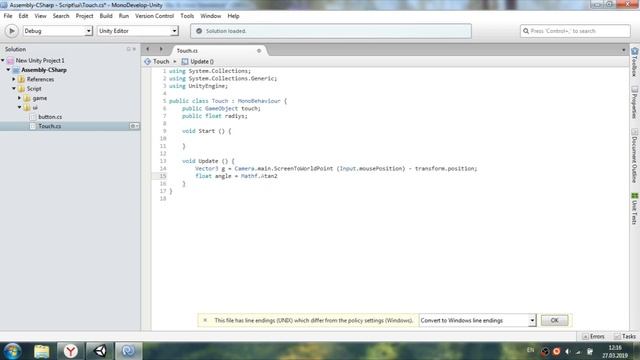
Task: Open the Tools menu
Action: coord(187,16)
